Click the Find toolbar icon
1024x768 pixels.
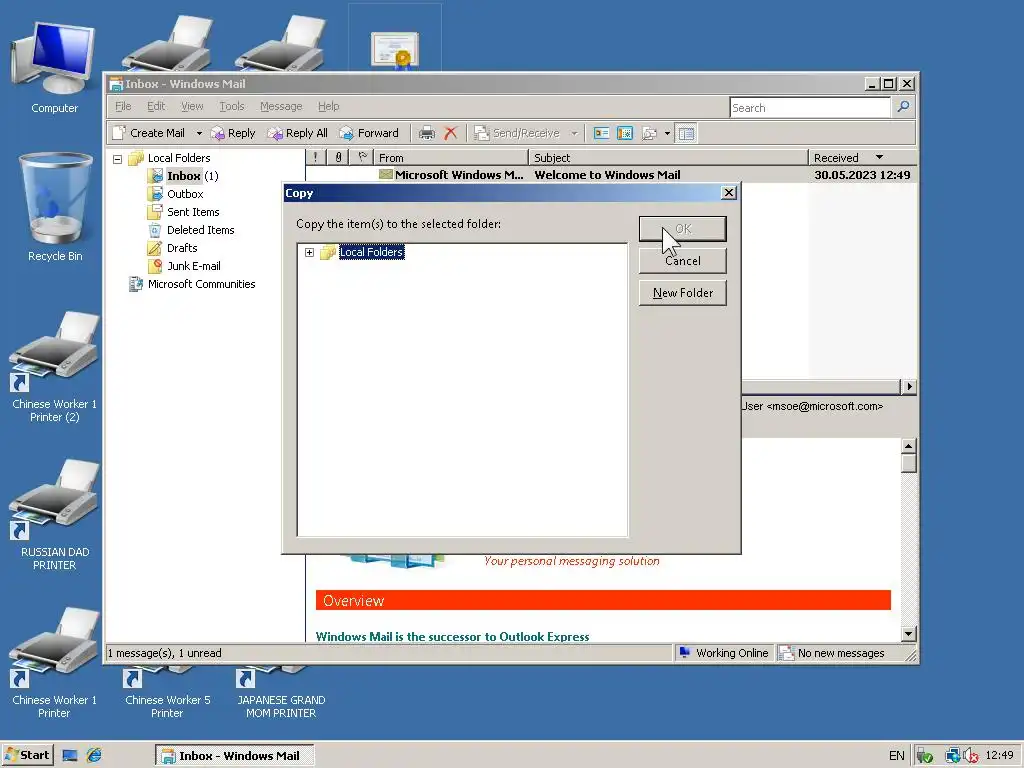[x=649, y=133]
